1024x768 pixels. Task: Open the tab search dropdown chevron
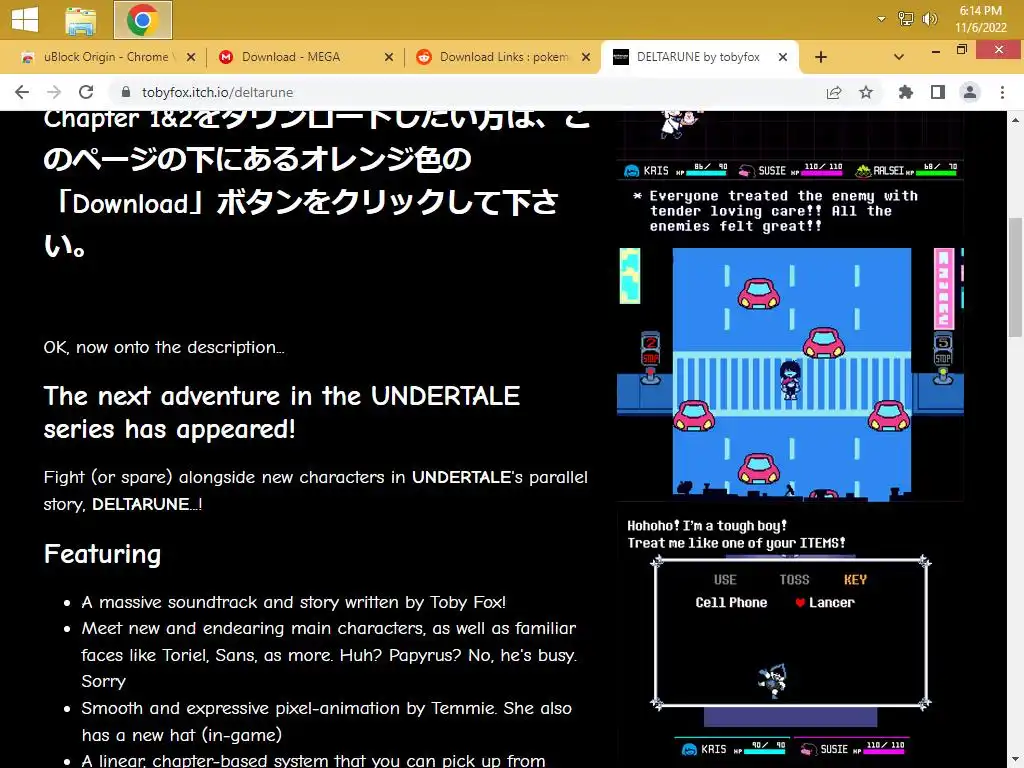[899, 57]
